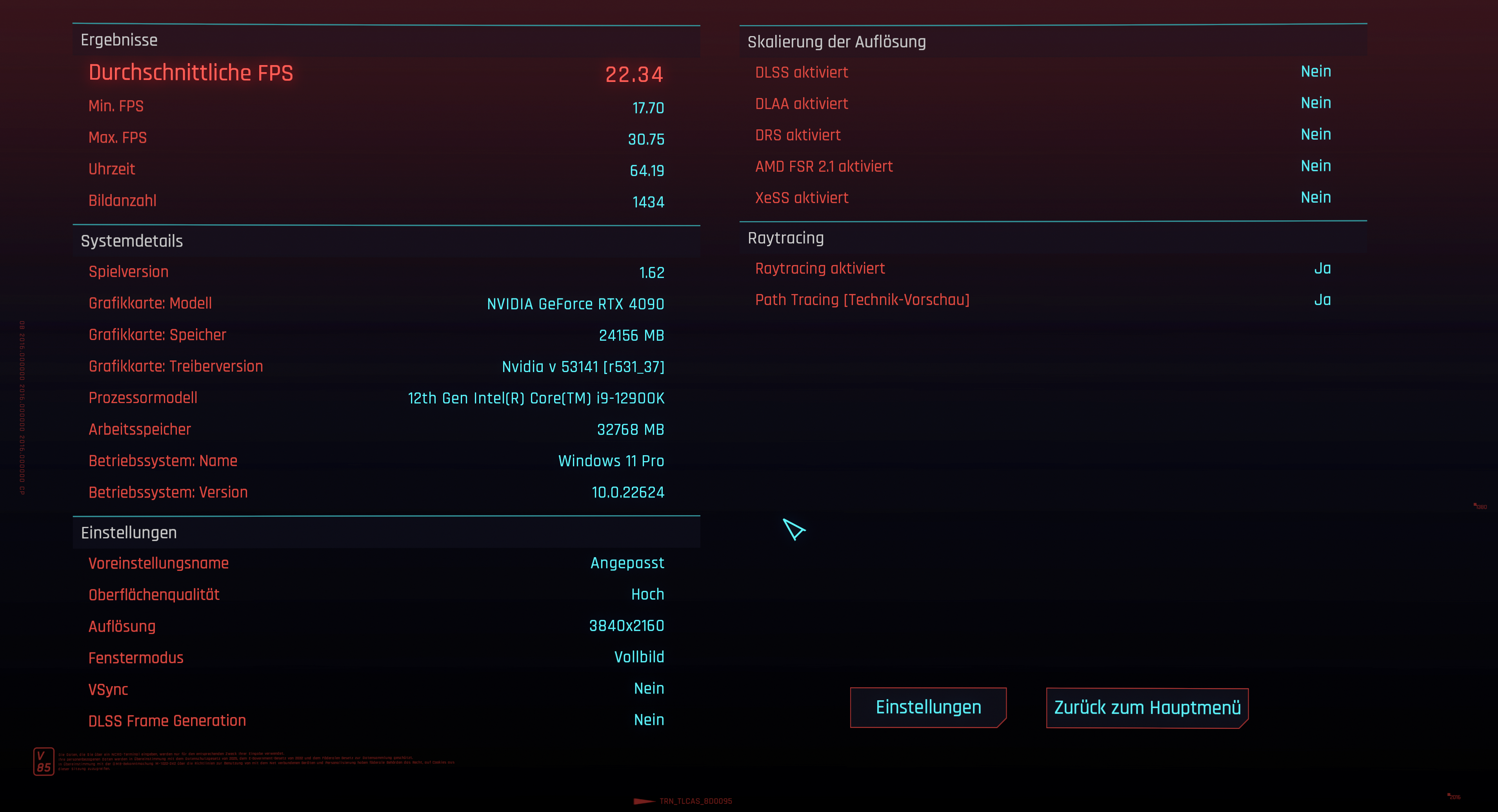Screen dimensions: 1498x812
Task: Click the Einstellungen section header
Action: click(129, 532)
